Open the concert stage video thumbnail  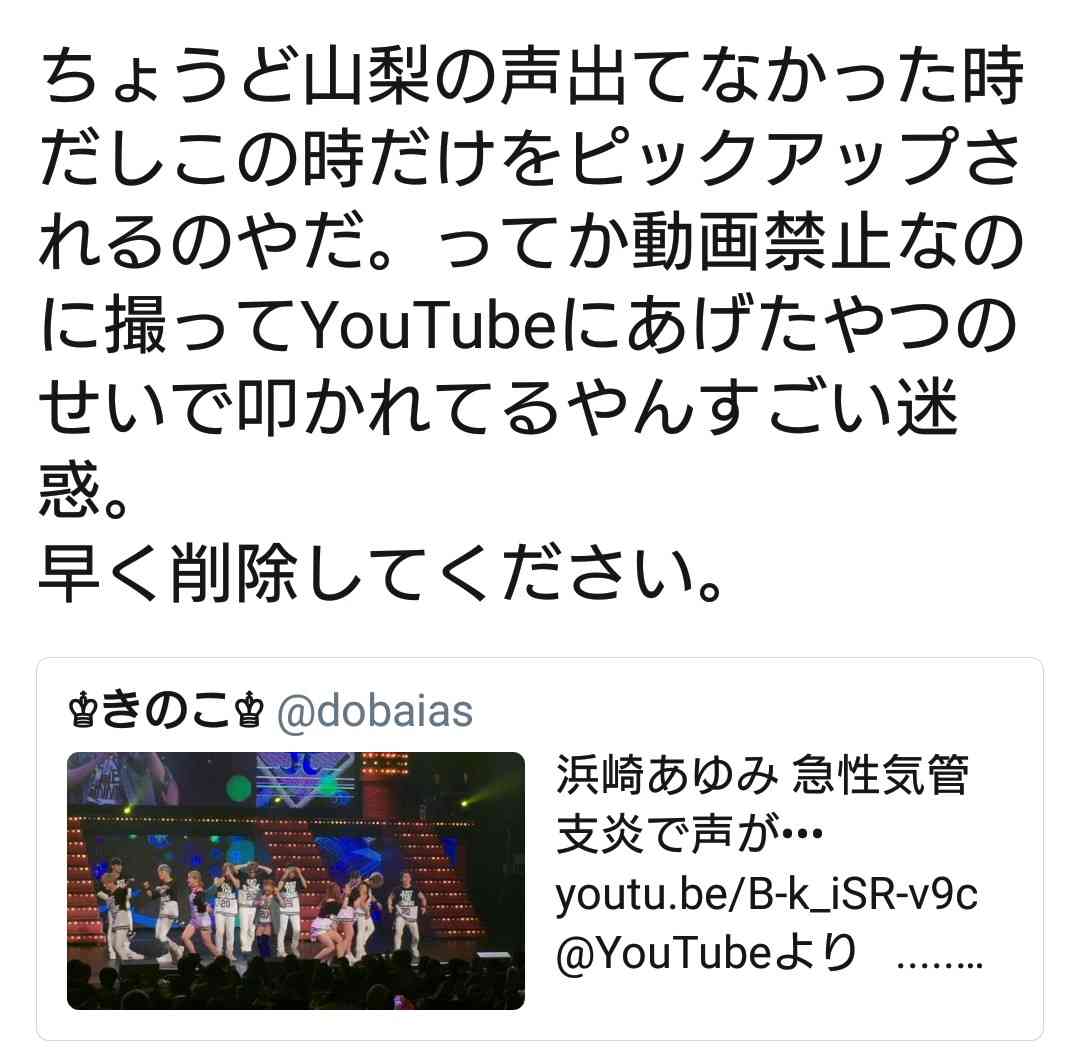coord(296,881)
